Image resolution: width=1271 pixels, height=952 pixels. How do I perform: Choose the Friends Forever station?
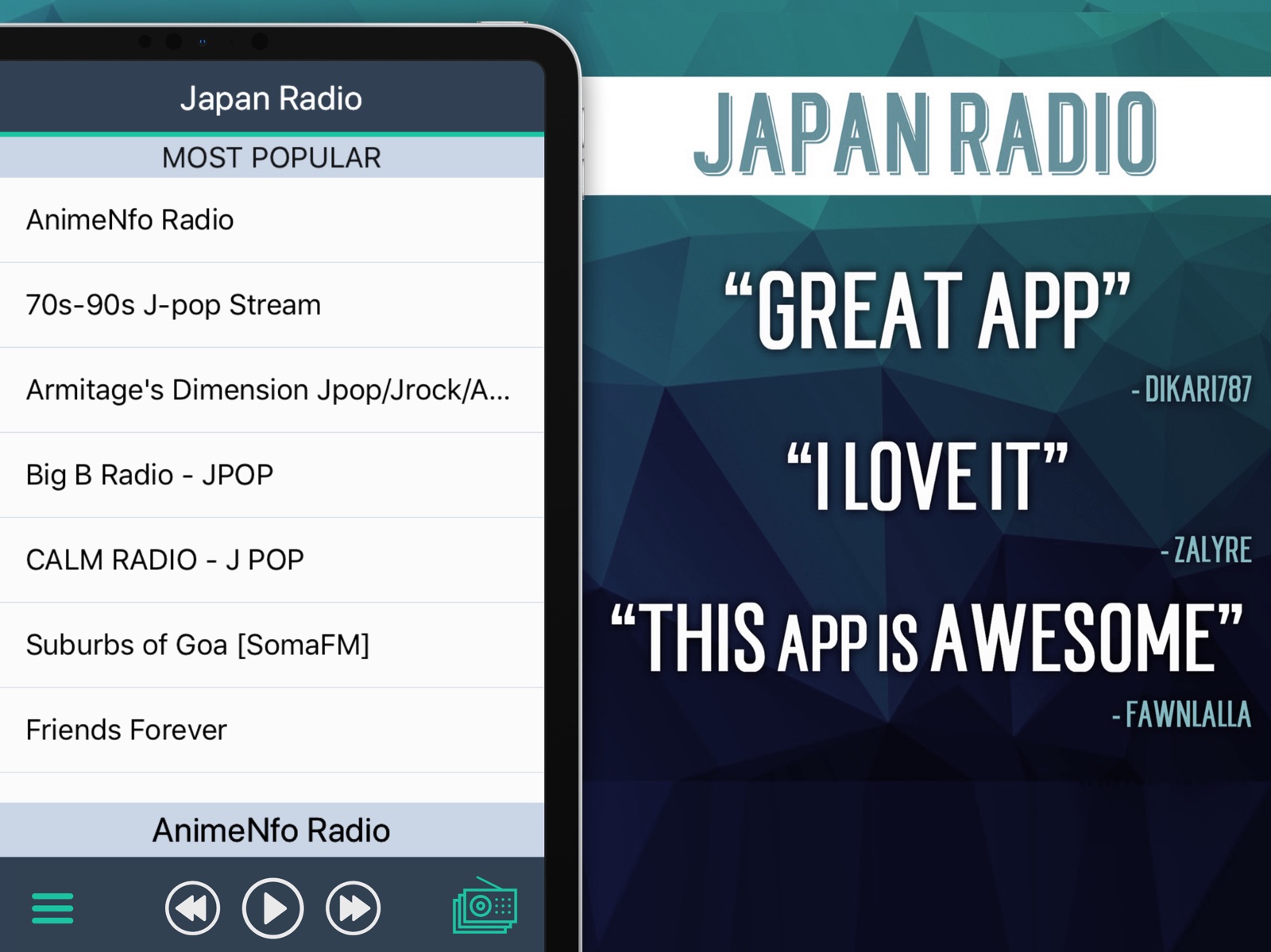click(272, 730)
